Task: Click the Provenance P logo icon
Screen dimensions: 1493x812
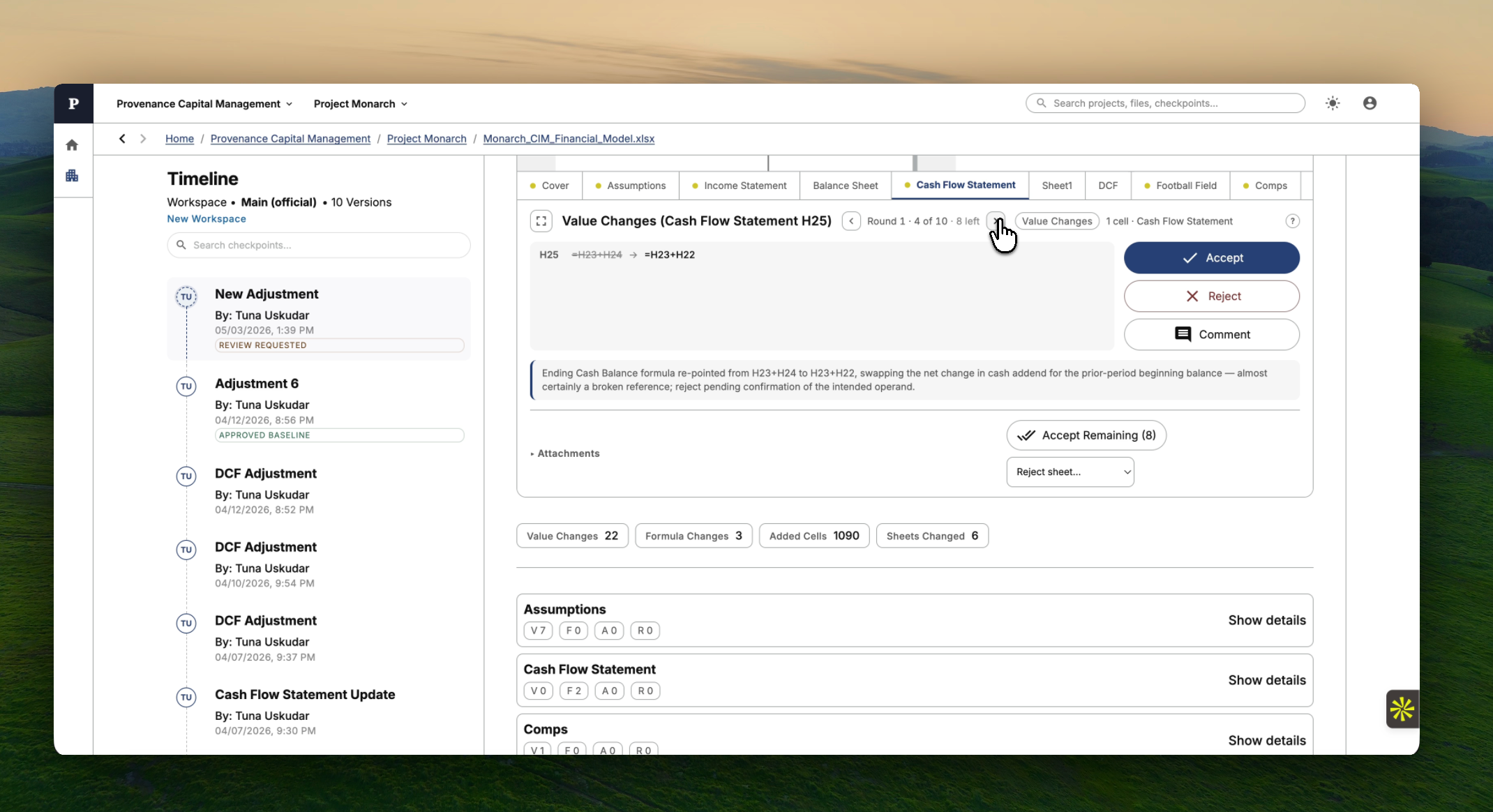Action: pyautogui.click(x=73, y=103)
